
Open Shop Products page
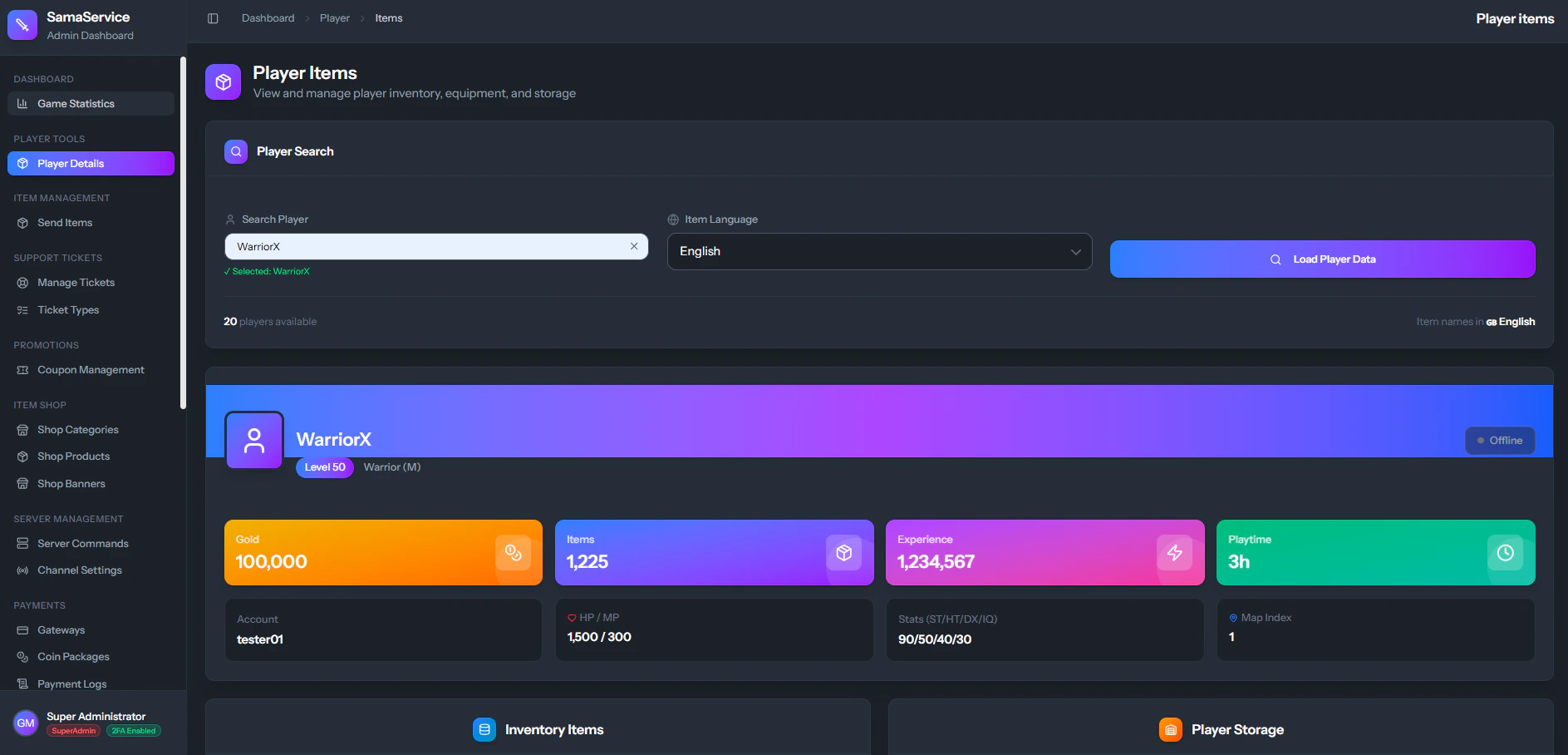click(91, 456)
